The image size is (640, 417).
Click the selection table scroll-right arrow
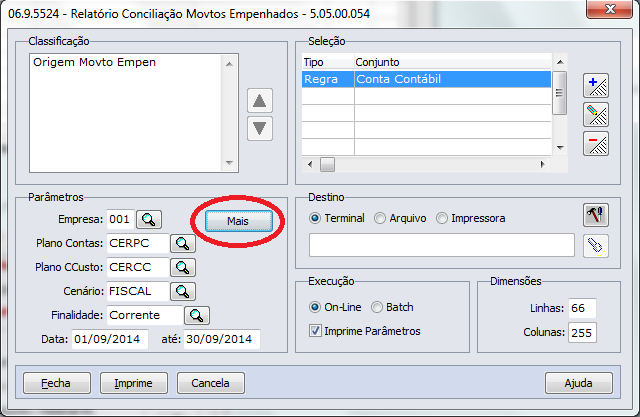[542, 164]
